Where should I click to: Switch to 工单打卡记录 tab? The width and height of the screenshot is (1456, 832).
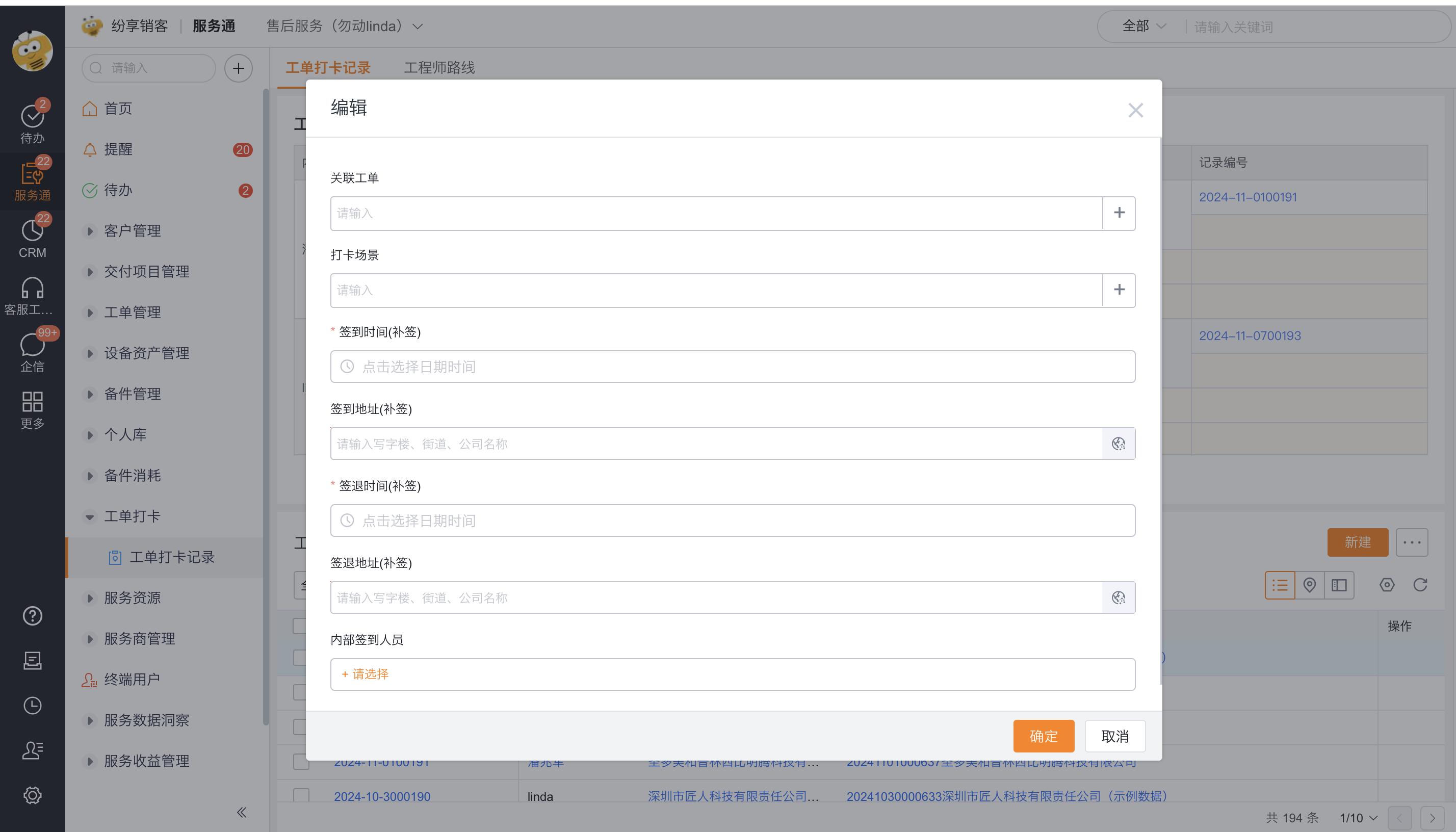[328, 68]
